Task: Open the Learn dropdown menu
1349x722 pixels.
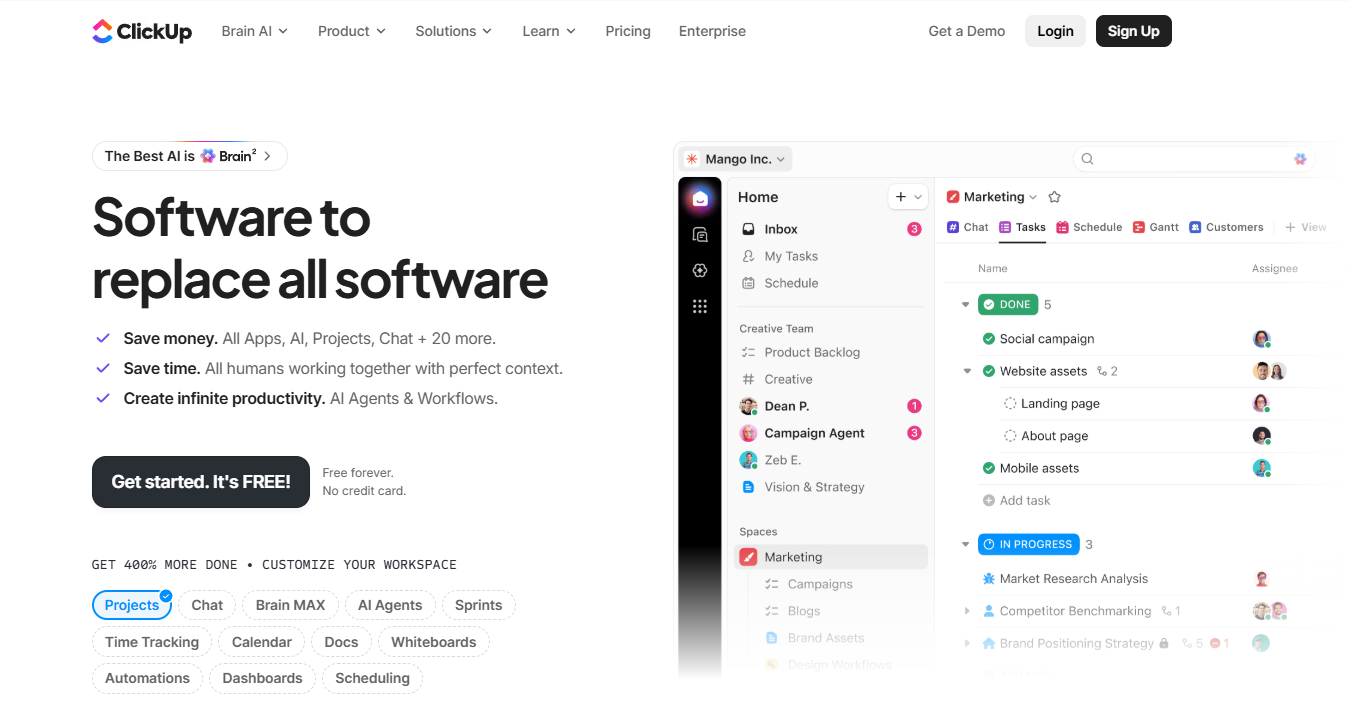Action: 549,31
